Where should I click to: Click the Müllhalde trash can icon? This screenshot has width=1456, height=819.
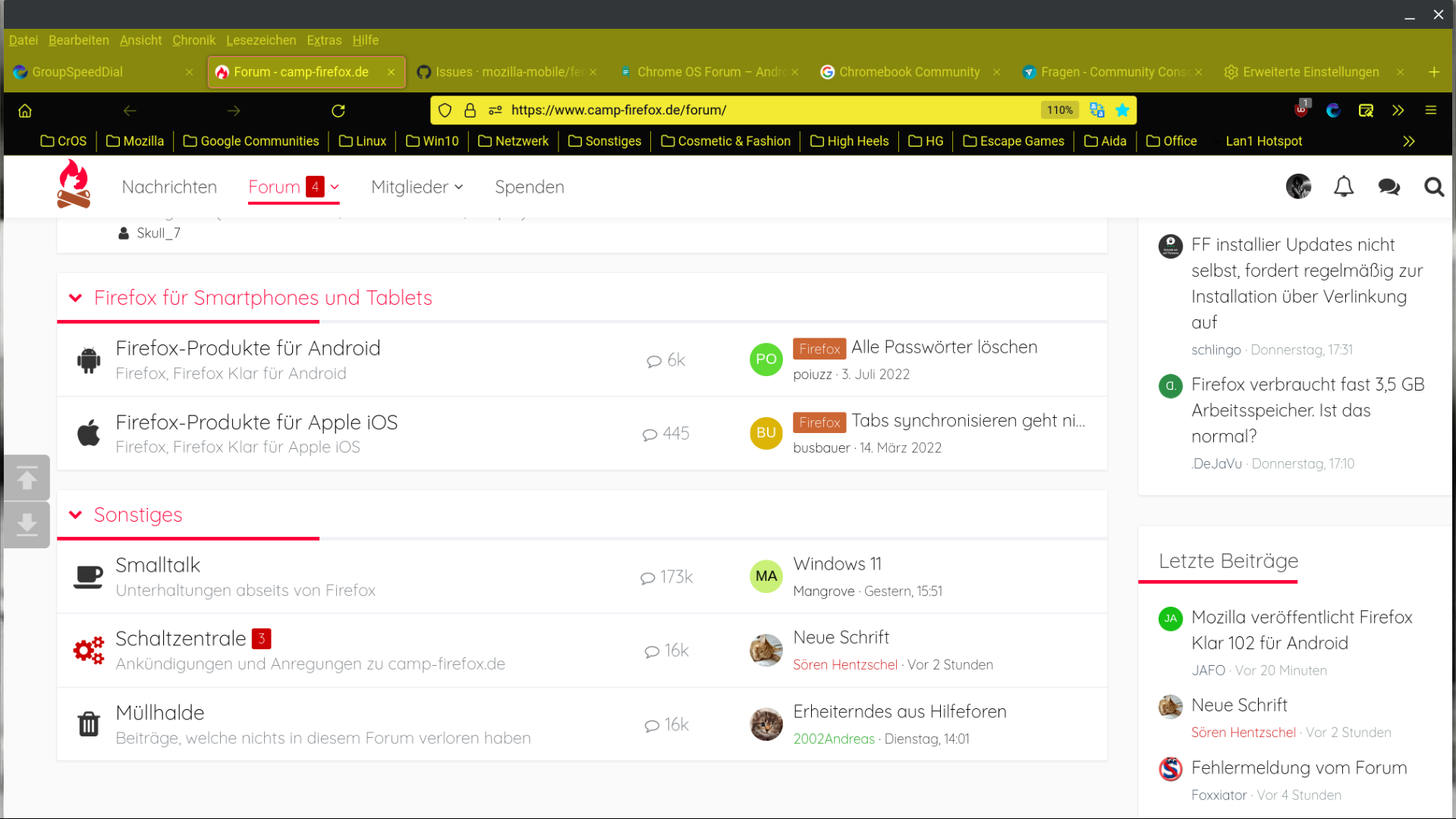[x=89, y=724]
